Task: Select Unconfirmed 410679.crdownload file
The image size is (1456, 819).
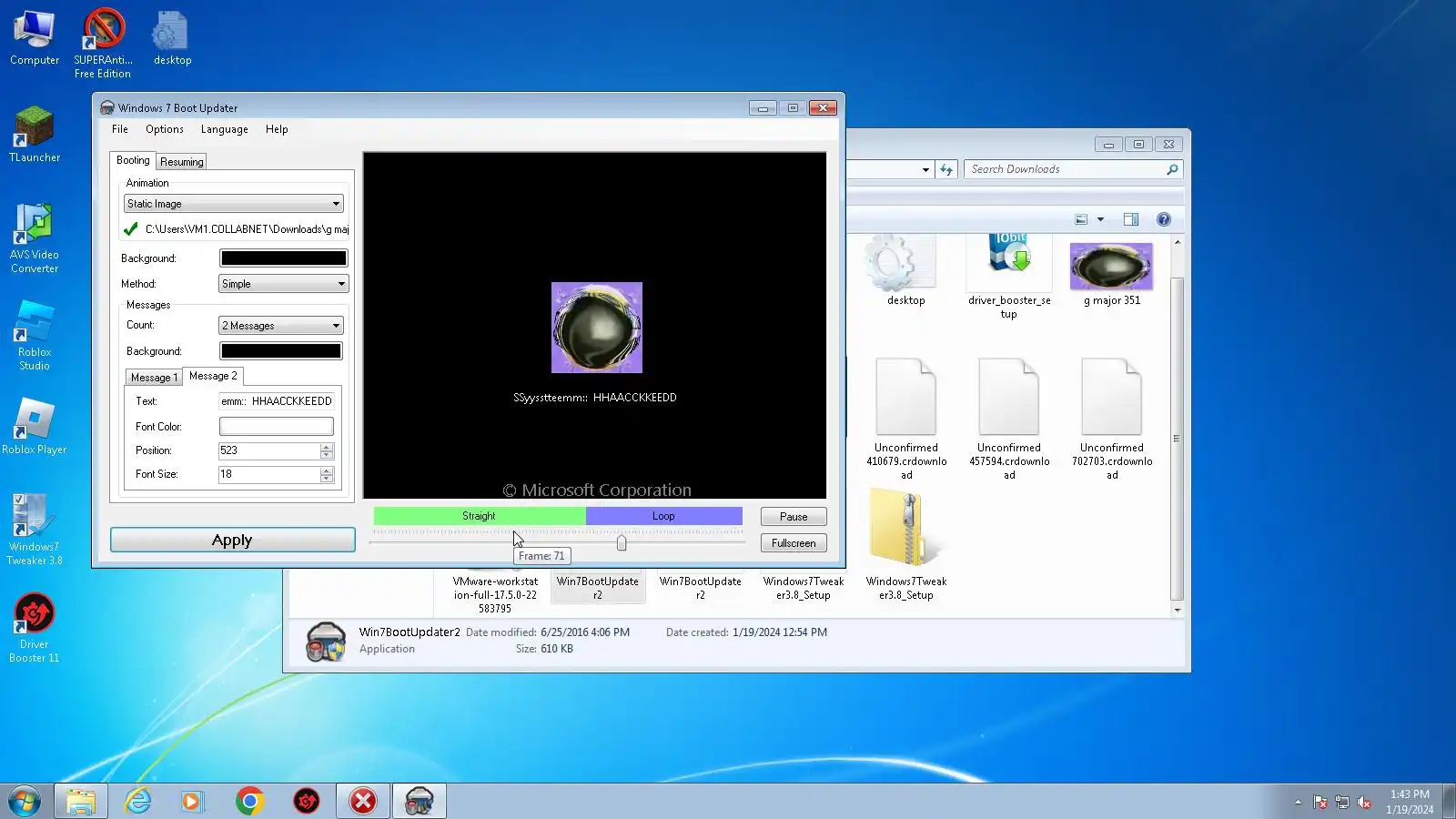Action: [906, 419]
